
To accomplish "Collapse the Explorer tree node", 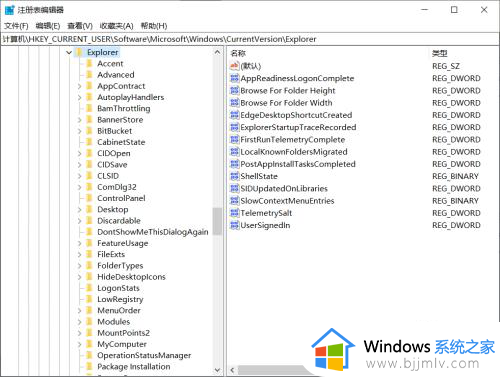I will tap(69, 52).
